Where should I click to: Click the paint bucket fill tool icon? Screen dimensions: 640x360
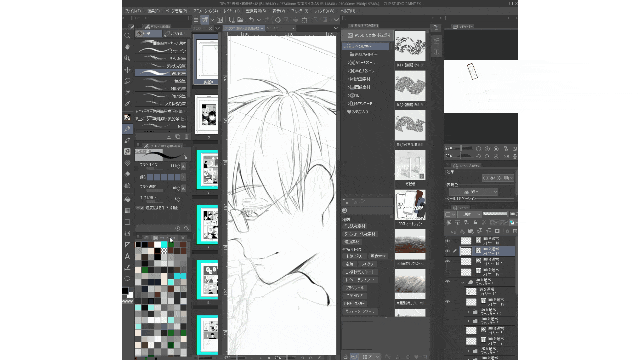[x=127, y=199]
